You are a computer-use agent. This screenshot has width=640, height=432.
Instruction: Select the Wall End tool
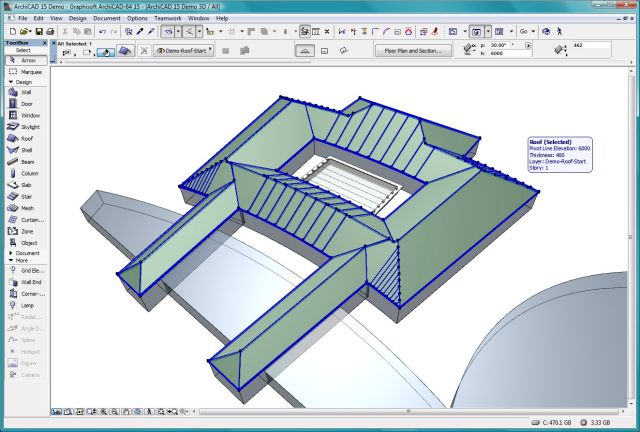coord(26,282)
